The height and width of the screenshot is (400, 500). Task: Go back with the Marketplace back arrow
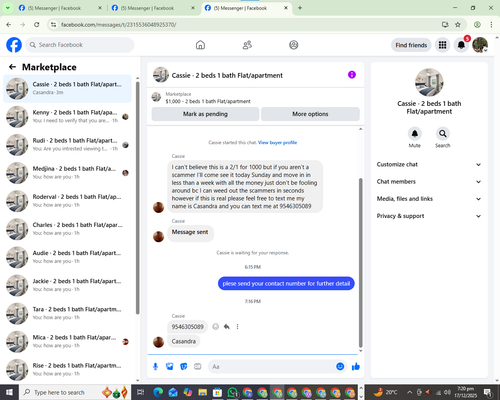pos(12,67)
